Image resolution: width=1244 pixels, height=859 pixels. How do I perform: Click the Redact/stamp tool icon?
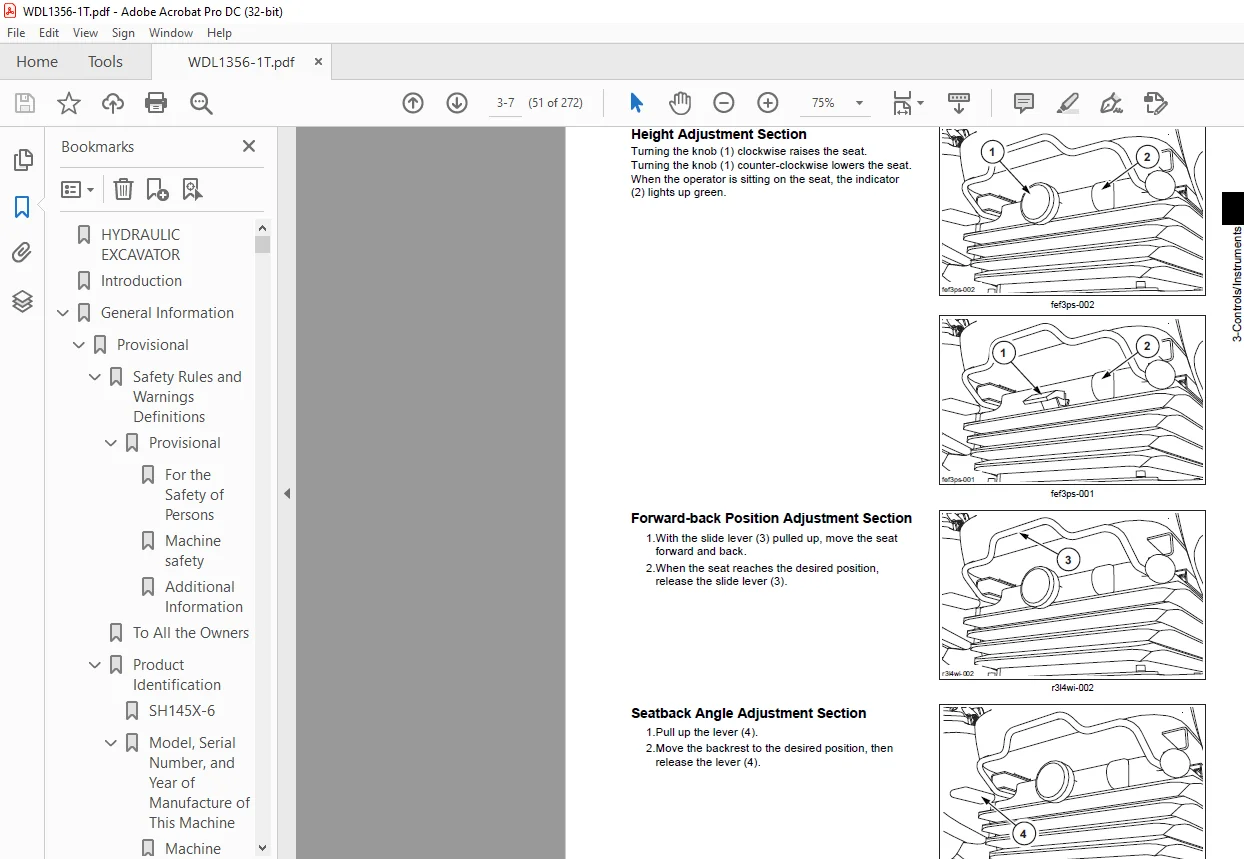pos(1155,103)
